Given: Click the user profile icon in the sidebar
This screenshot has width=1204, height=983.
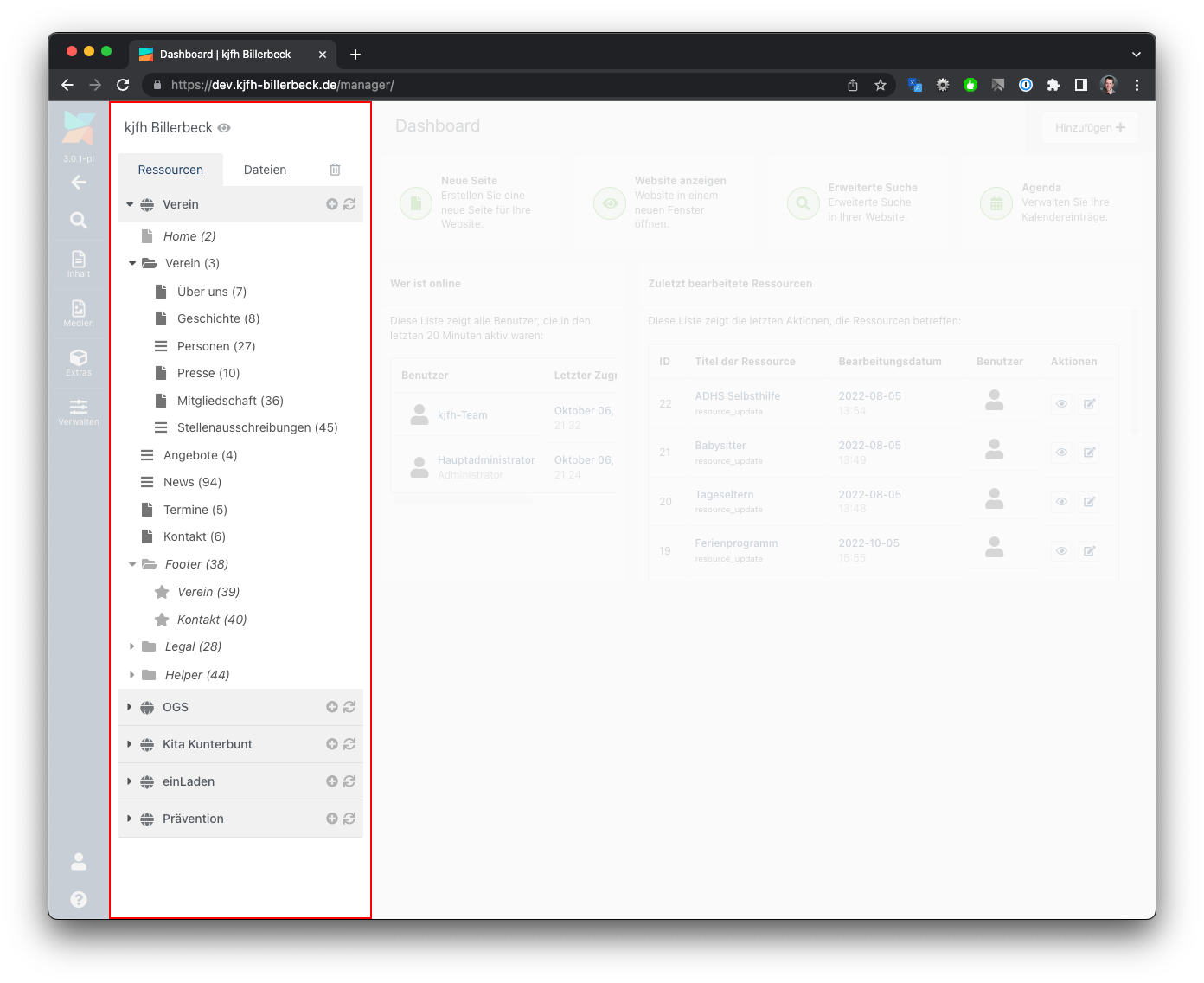Looking at the screenshot, I should [x=79, y=861].
